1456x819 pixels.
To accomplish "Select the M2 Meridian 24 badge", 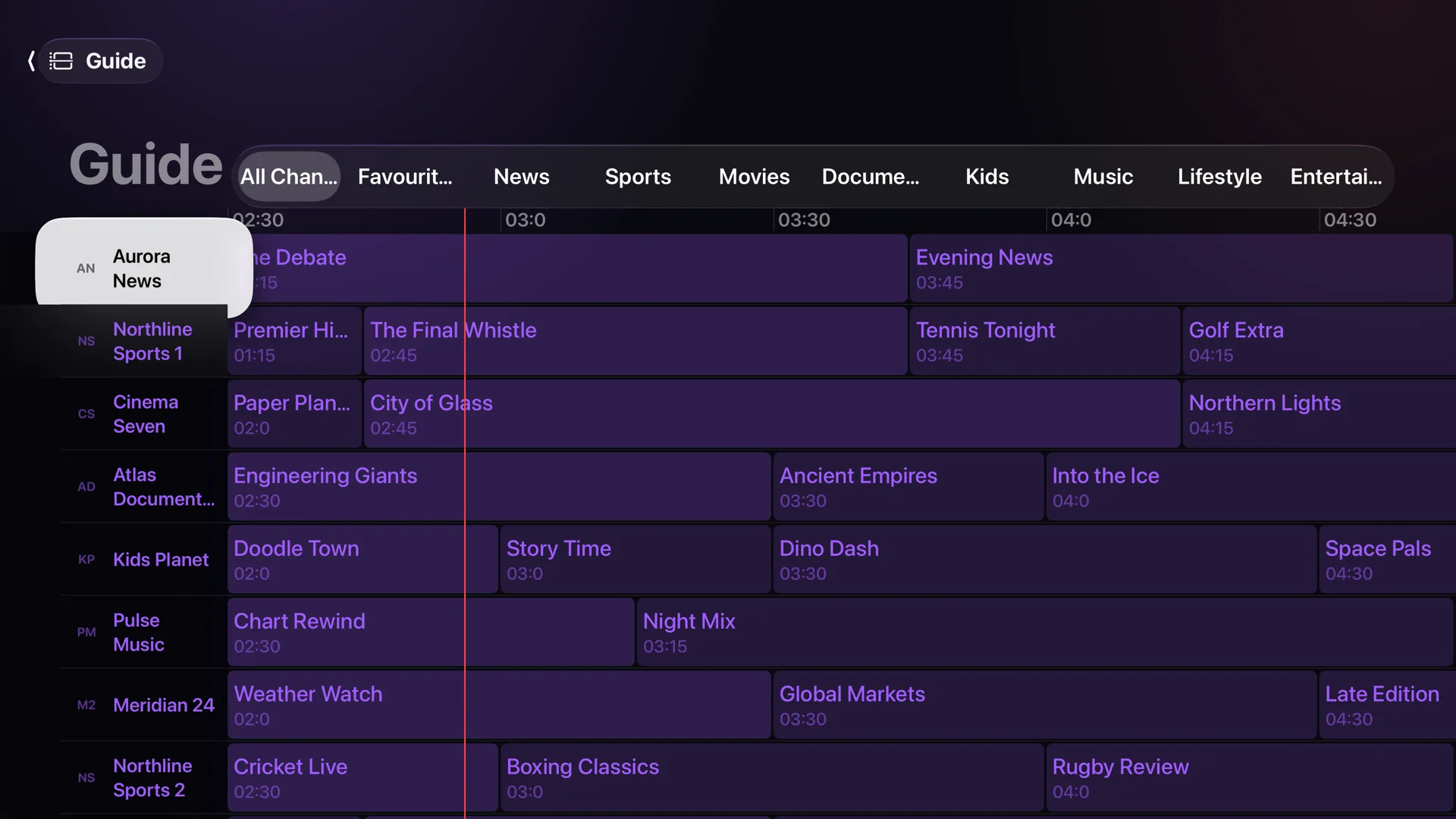I will pos(86,705).
